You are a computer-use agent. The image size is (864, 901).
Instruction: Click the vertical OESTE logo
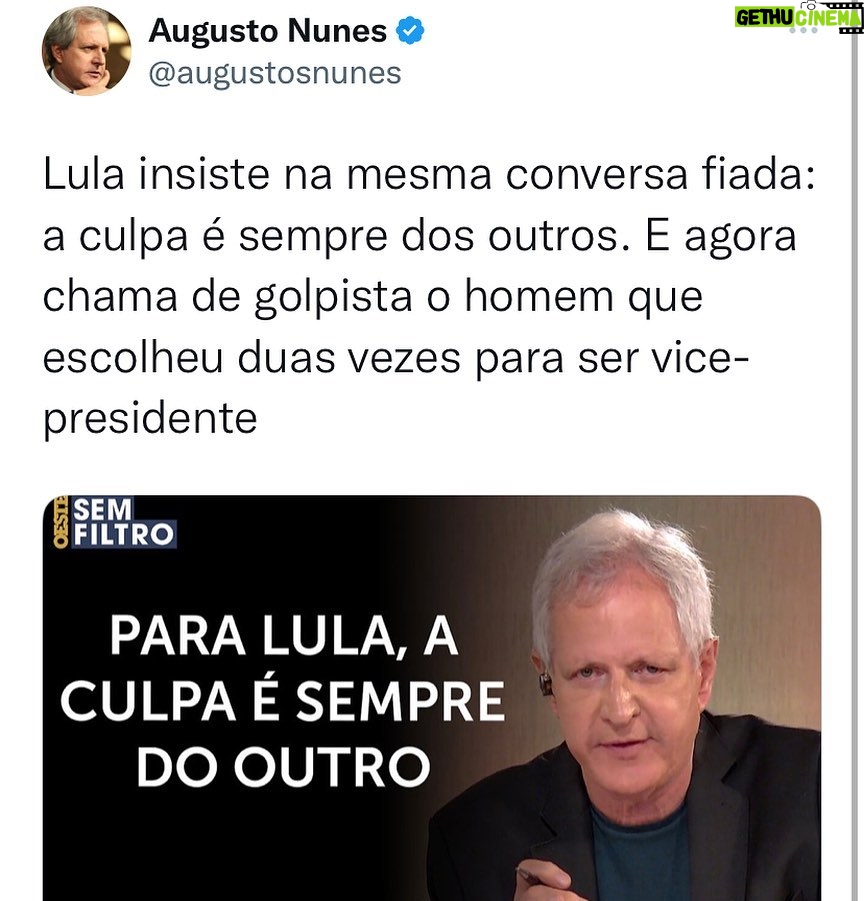click(60, 522)
